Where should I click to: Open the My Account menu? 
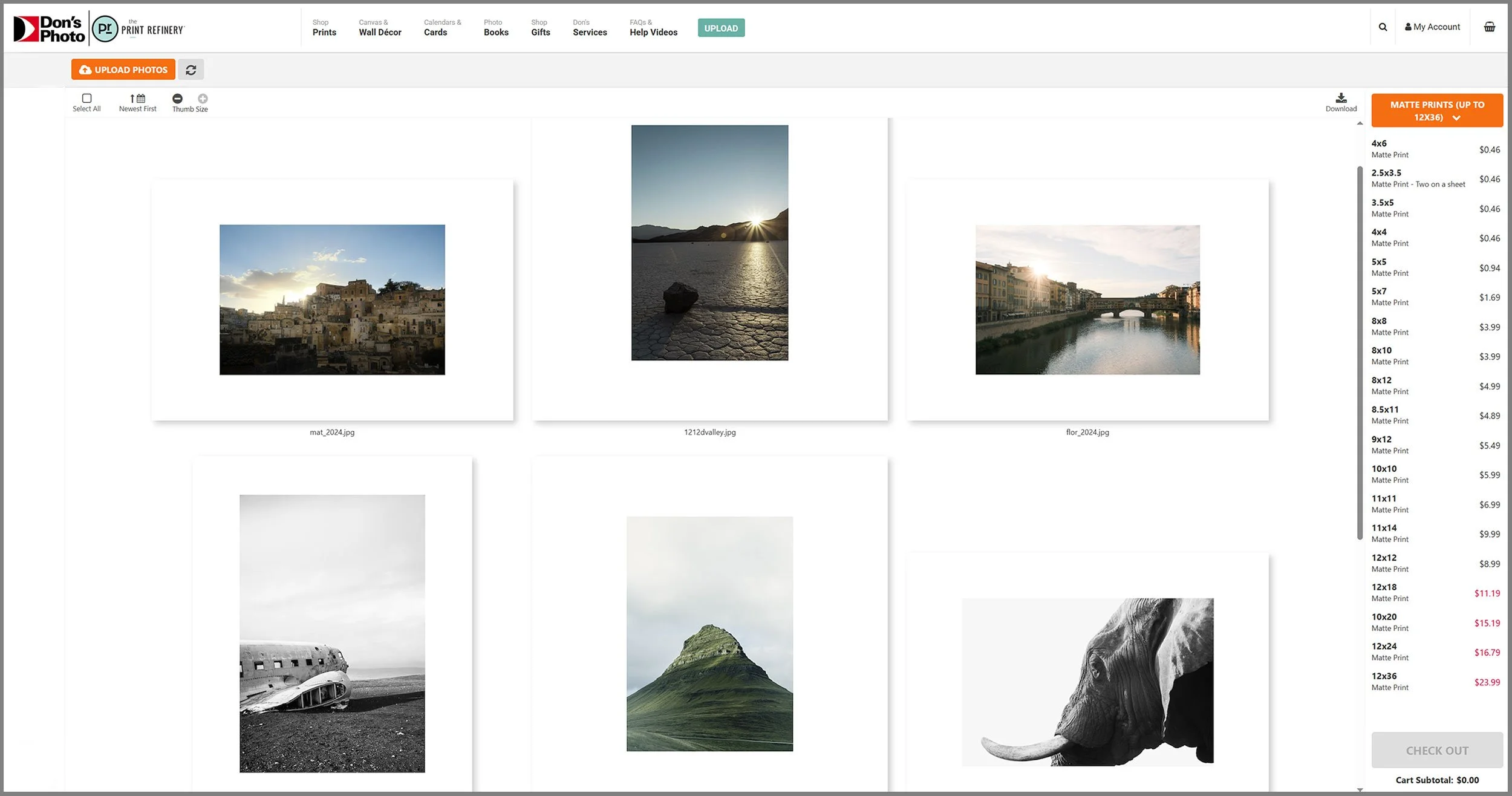click(x=1432, y=27)
